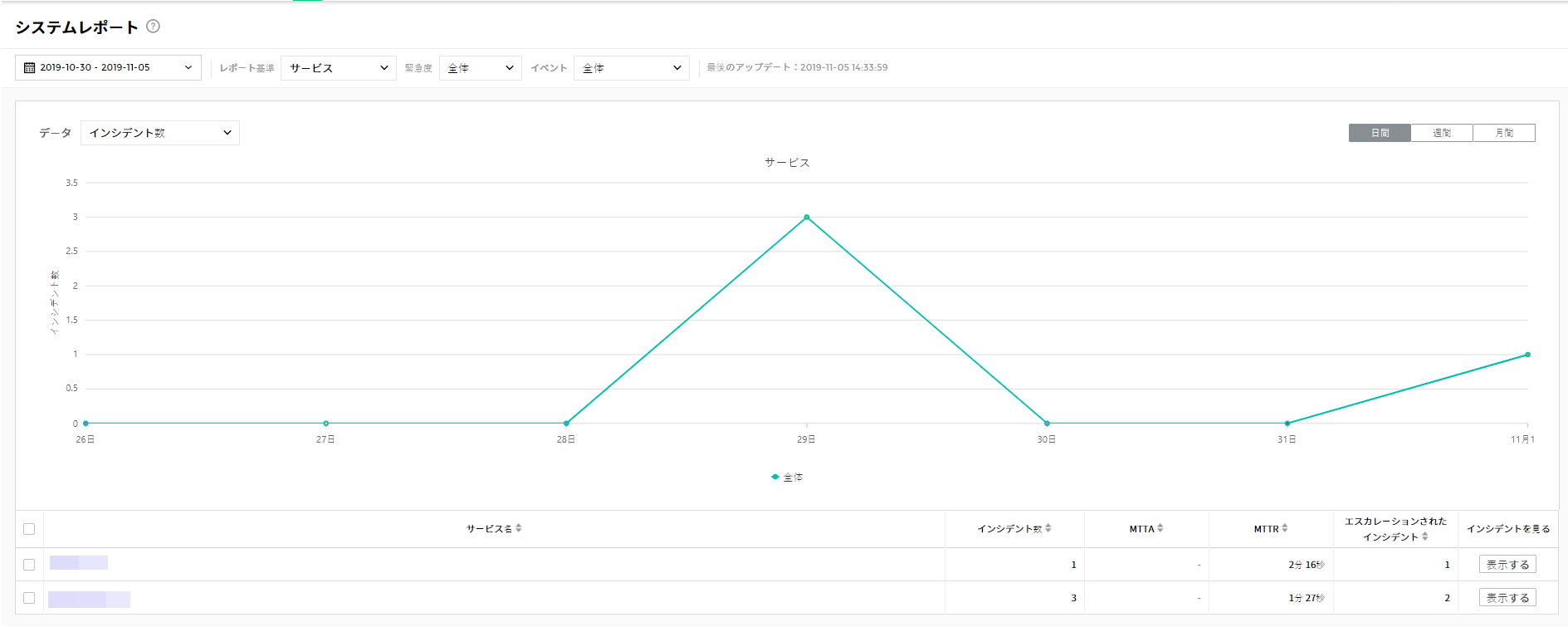Check the first service row checkbox
1568x627 pixels.
pos(29,565)
